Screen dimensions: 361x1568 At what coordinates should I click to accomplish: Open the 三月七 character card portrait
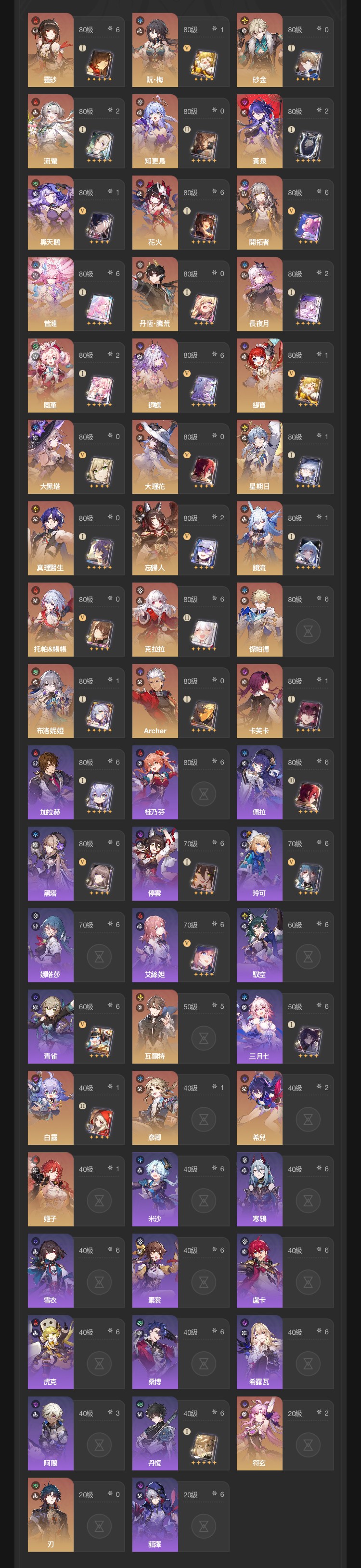[x=260, y=1026]
